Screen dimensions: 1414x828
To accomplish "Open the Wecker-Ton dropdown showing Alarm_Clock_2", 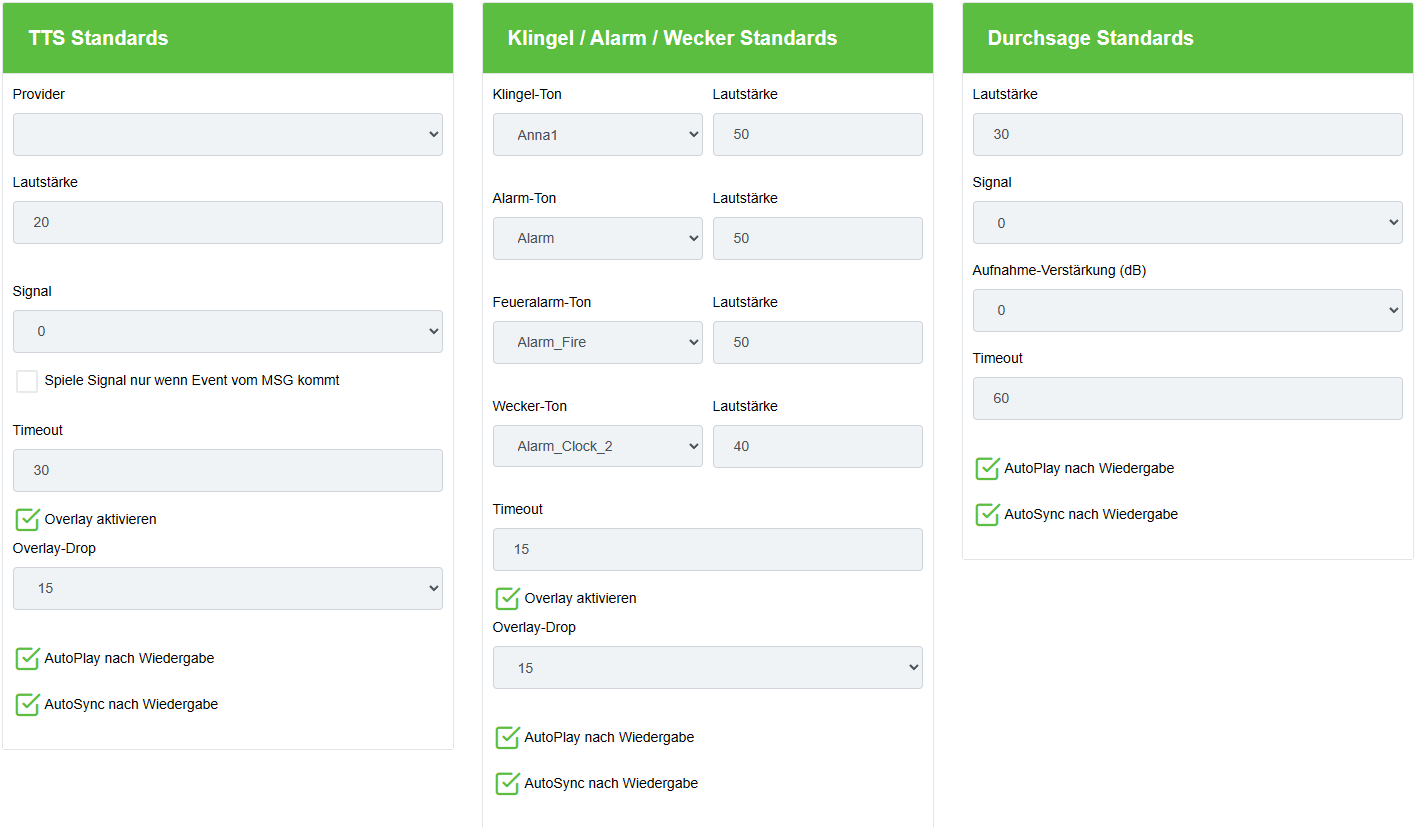I will point(597,447).
